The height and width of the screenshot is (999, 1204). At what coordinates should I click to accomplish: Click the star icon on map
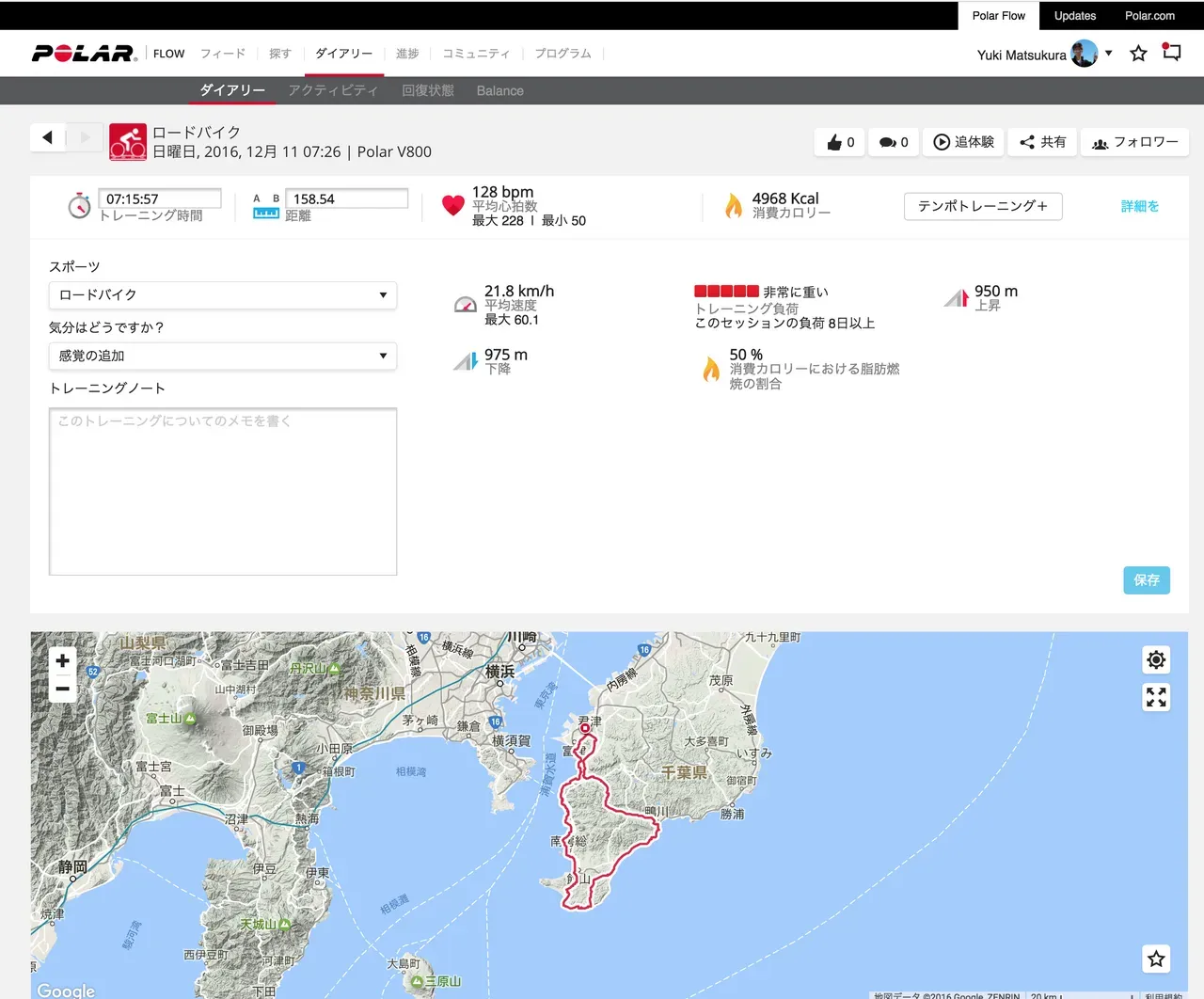(1156, 959)
